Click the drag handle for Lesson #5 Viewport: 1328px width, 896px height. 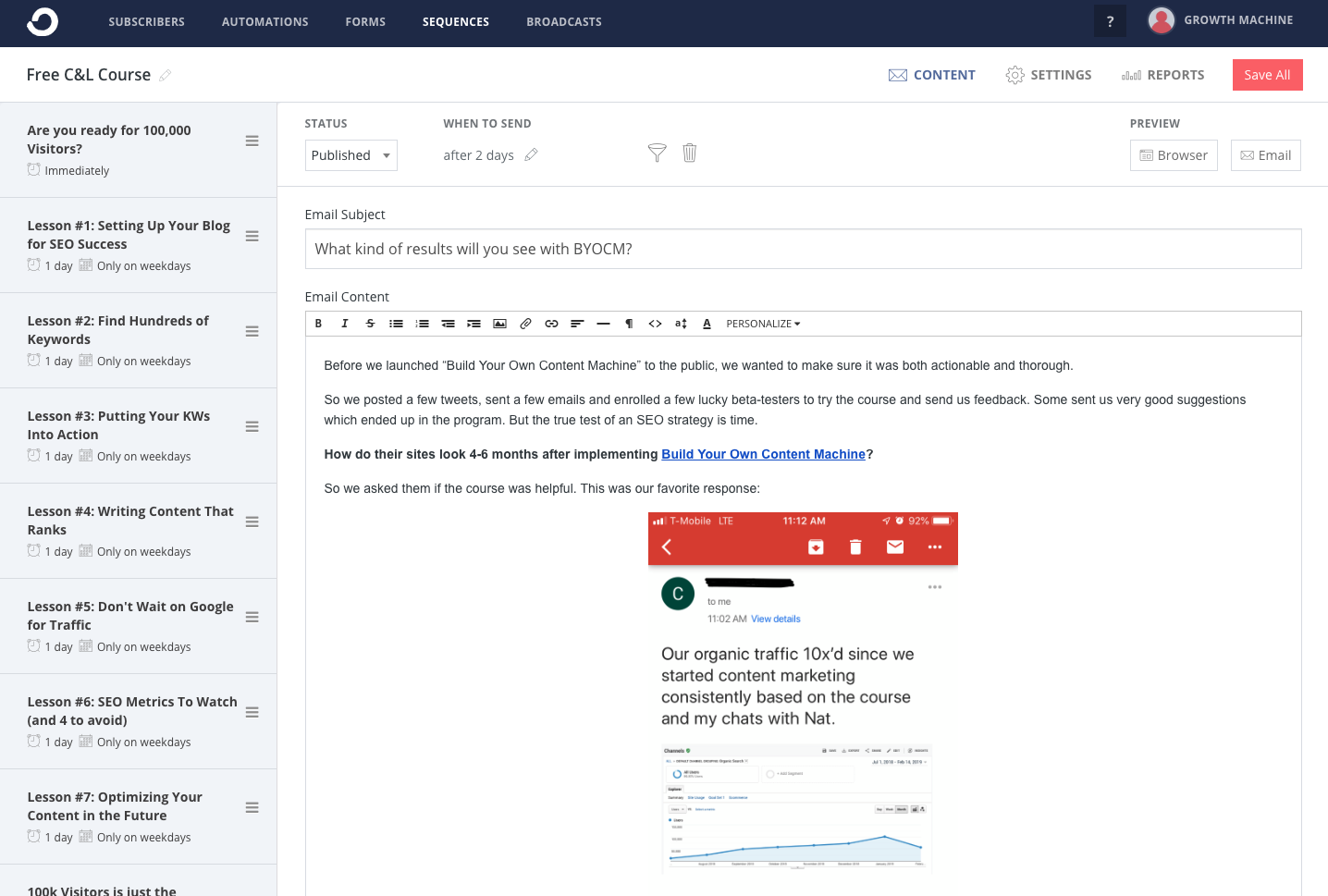(252, 617)
